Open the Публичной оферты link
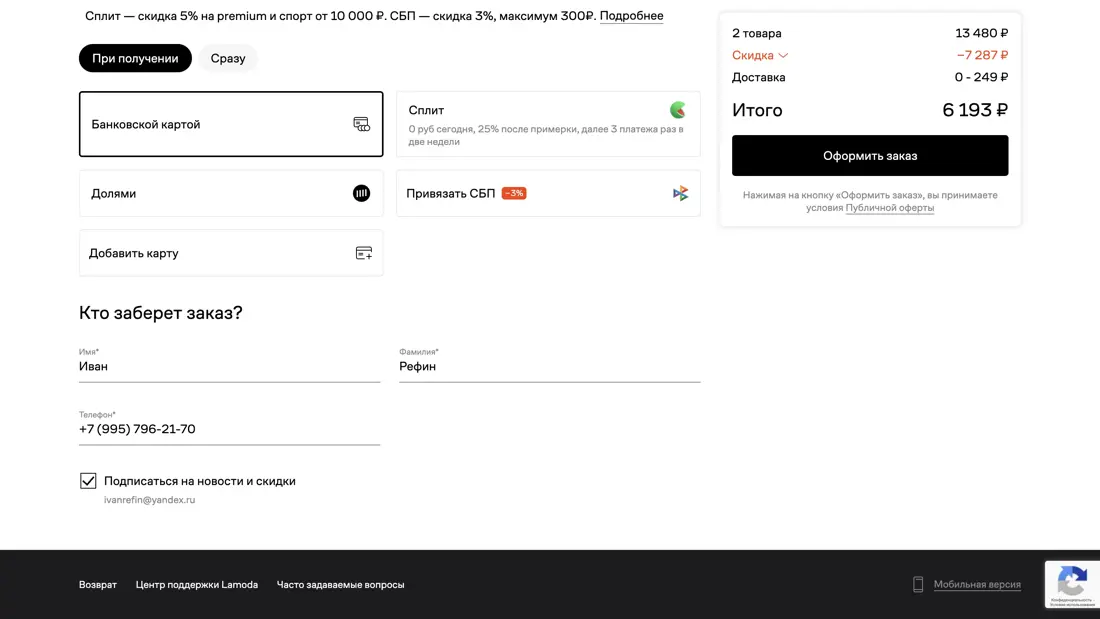This screenshot has height=619, width=1100. click(x=889, y=208)
